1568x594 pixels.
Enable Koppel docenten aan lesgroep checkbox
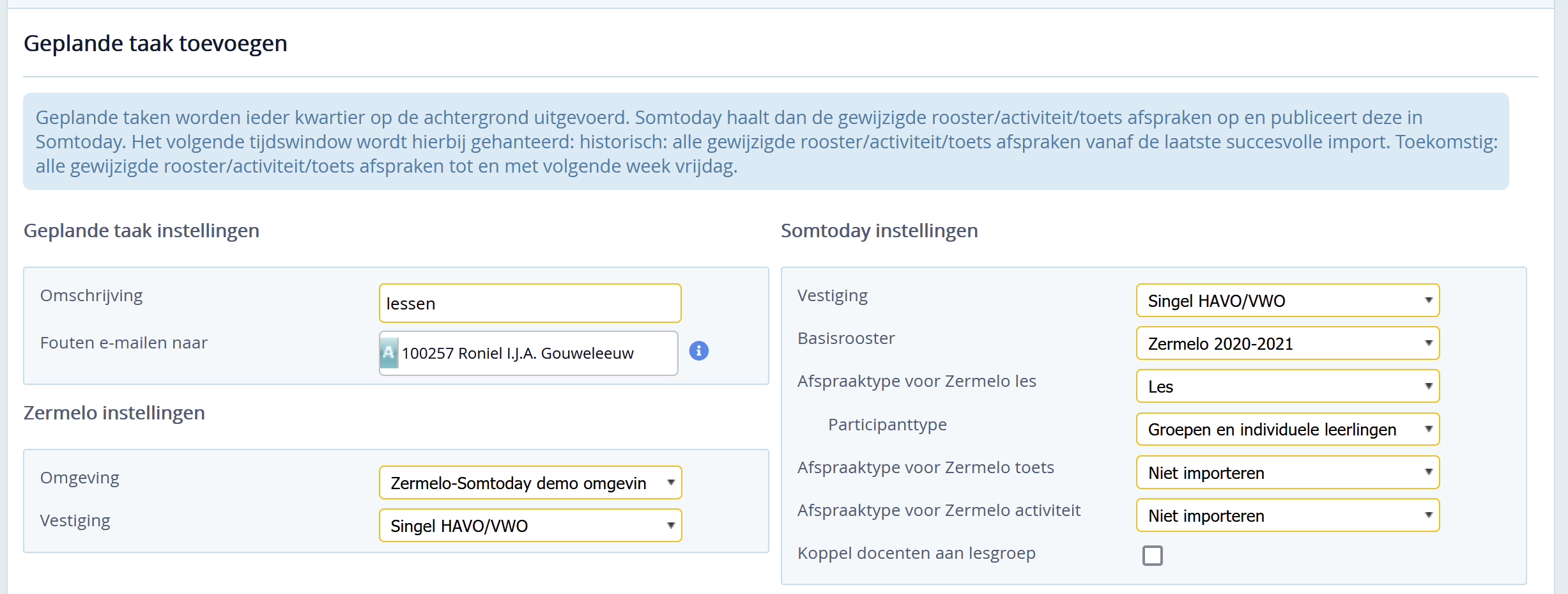click(1153, 556)
